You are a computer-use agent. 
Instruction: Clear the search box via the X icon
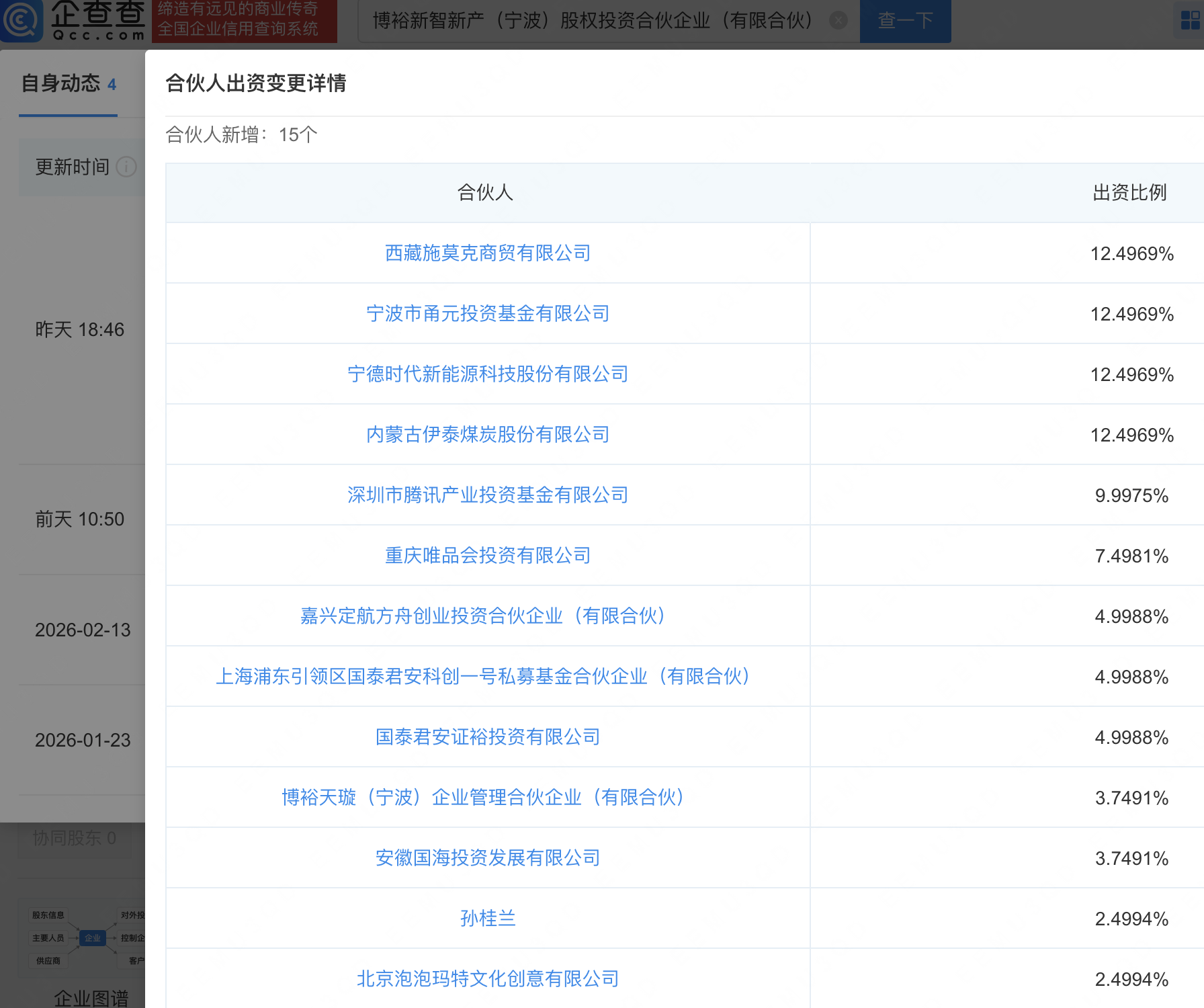[838, 21]
